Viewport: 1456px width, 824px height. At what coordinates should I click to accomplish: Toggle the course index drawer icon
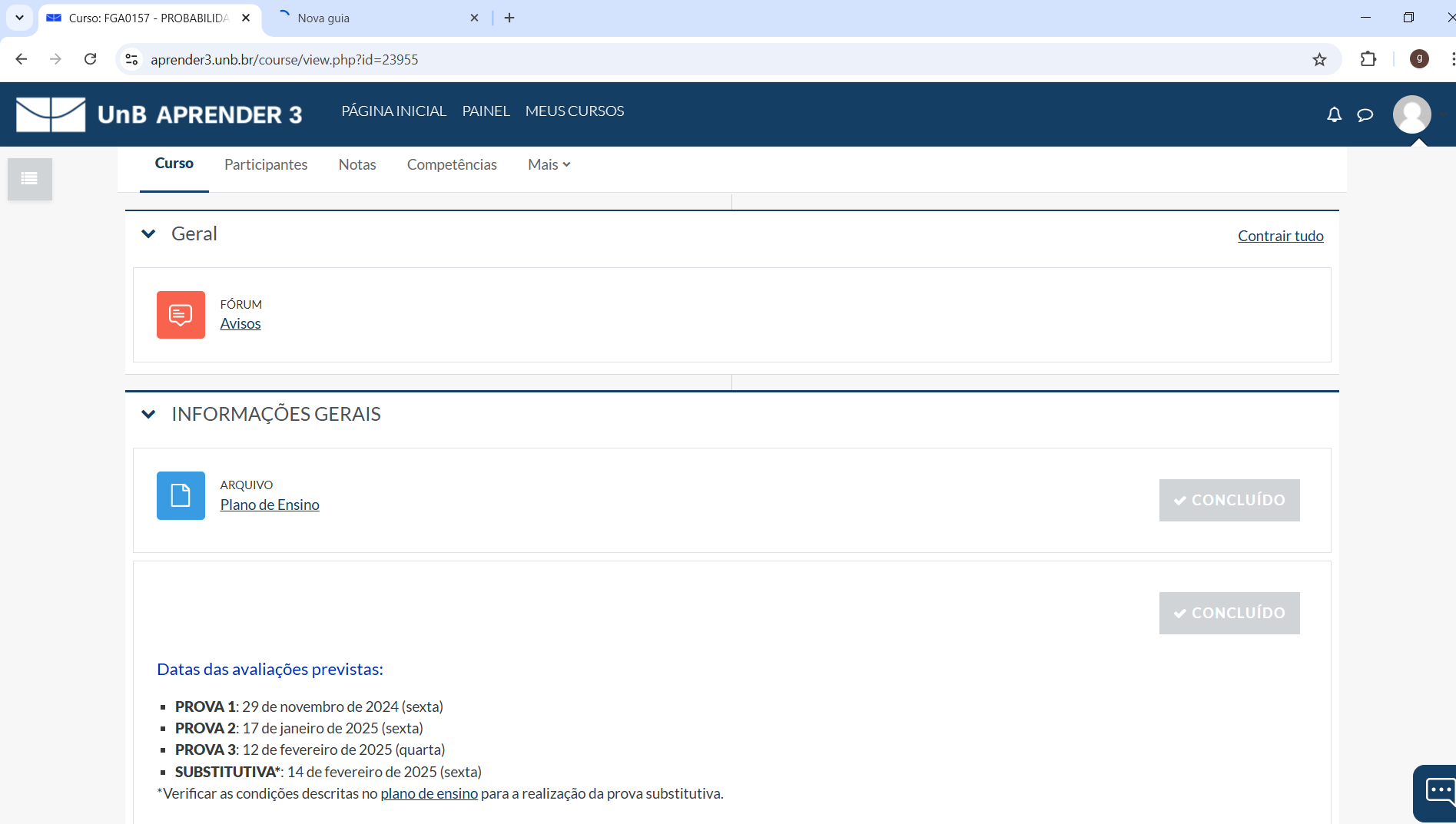[x=30, y=179]
